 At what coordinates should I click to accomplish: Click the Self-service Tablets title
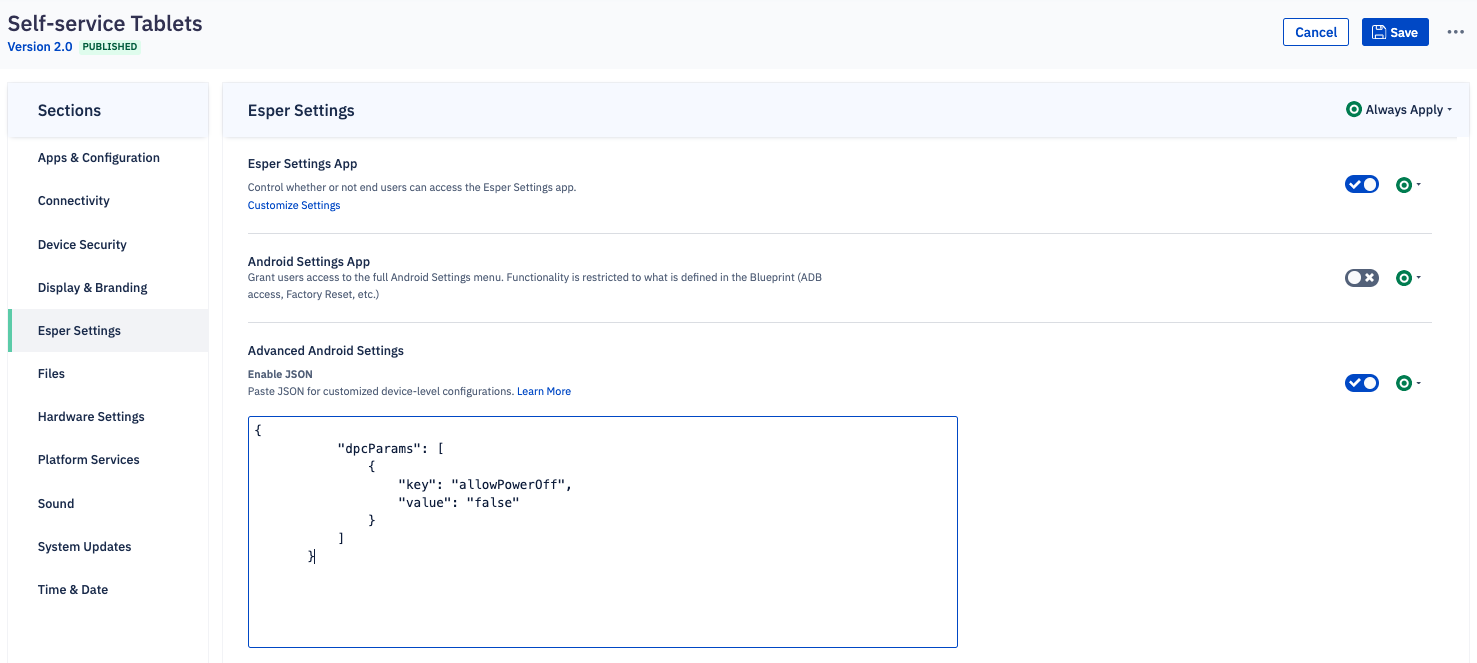click(x=105, y=23)
